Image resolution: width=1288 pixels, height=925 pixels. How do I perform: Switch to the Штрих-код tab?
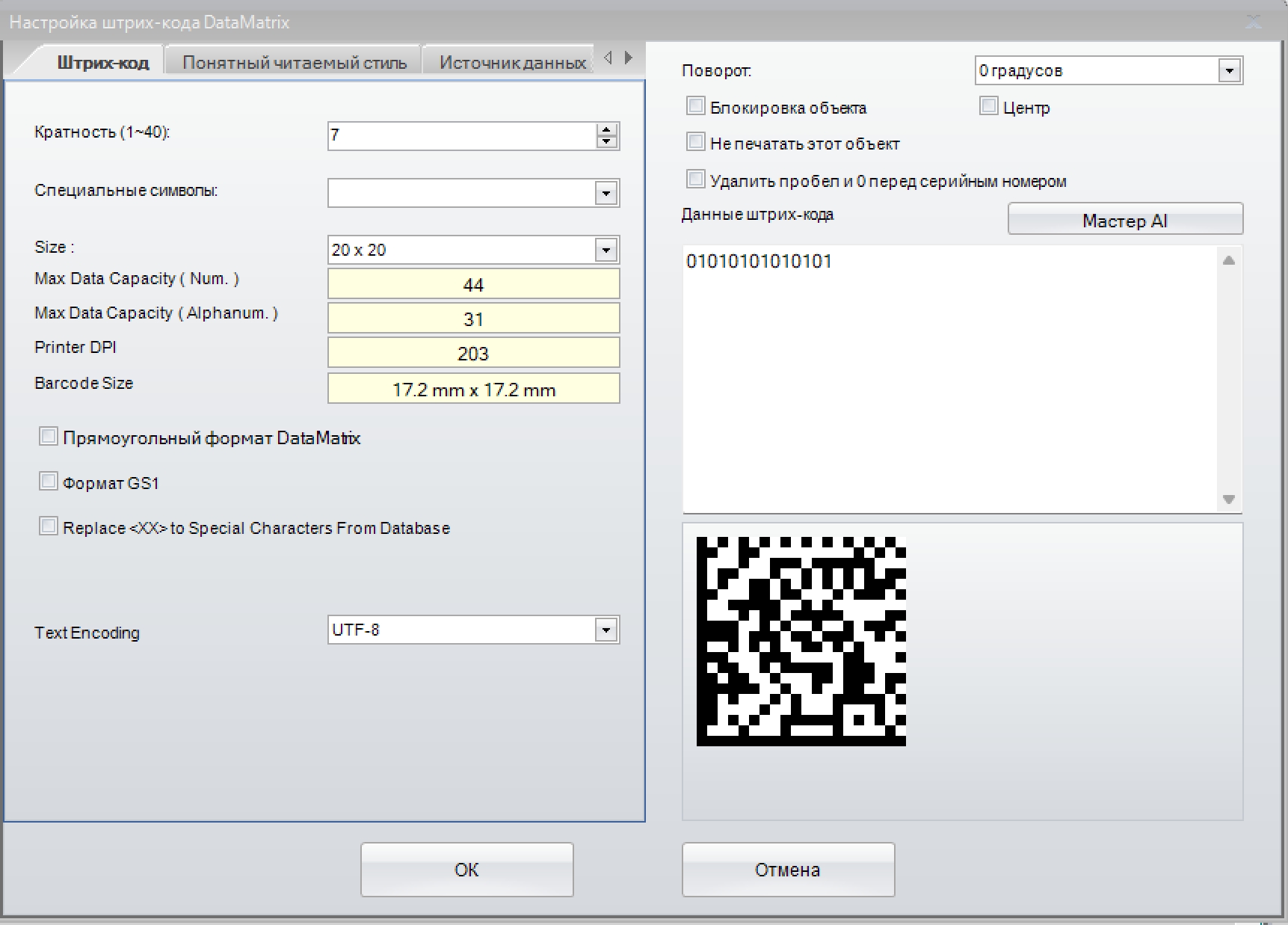coord(102,62)
